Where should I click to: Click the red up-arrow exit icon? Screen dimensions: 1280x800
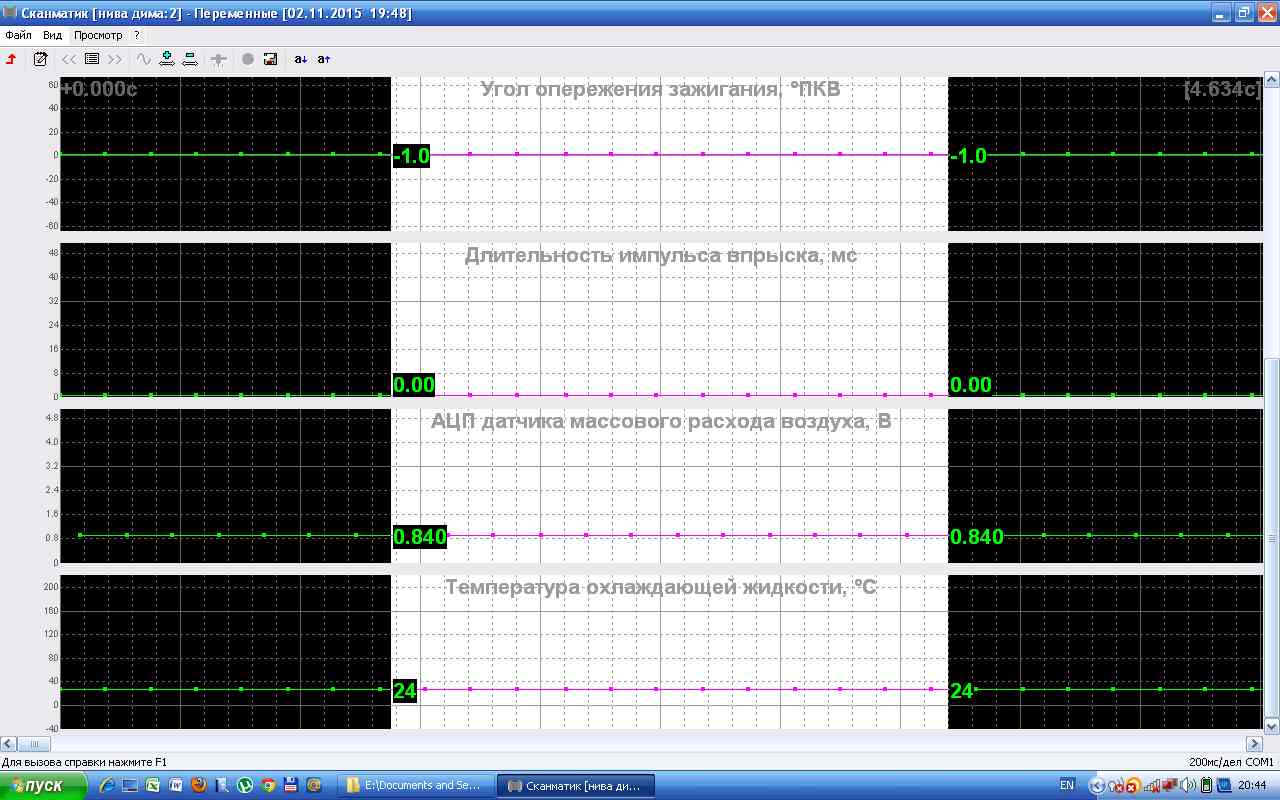(x=12, y=59)
